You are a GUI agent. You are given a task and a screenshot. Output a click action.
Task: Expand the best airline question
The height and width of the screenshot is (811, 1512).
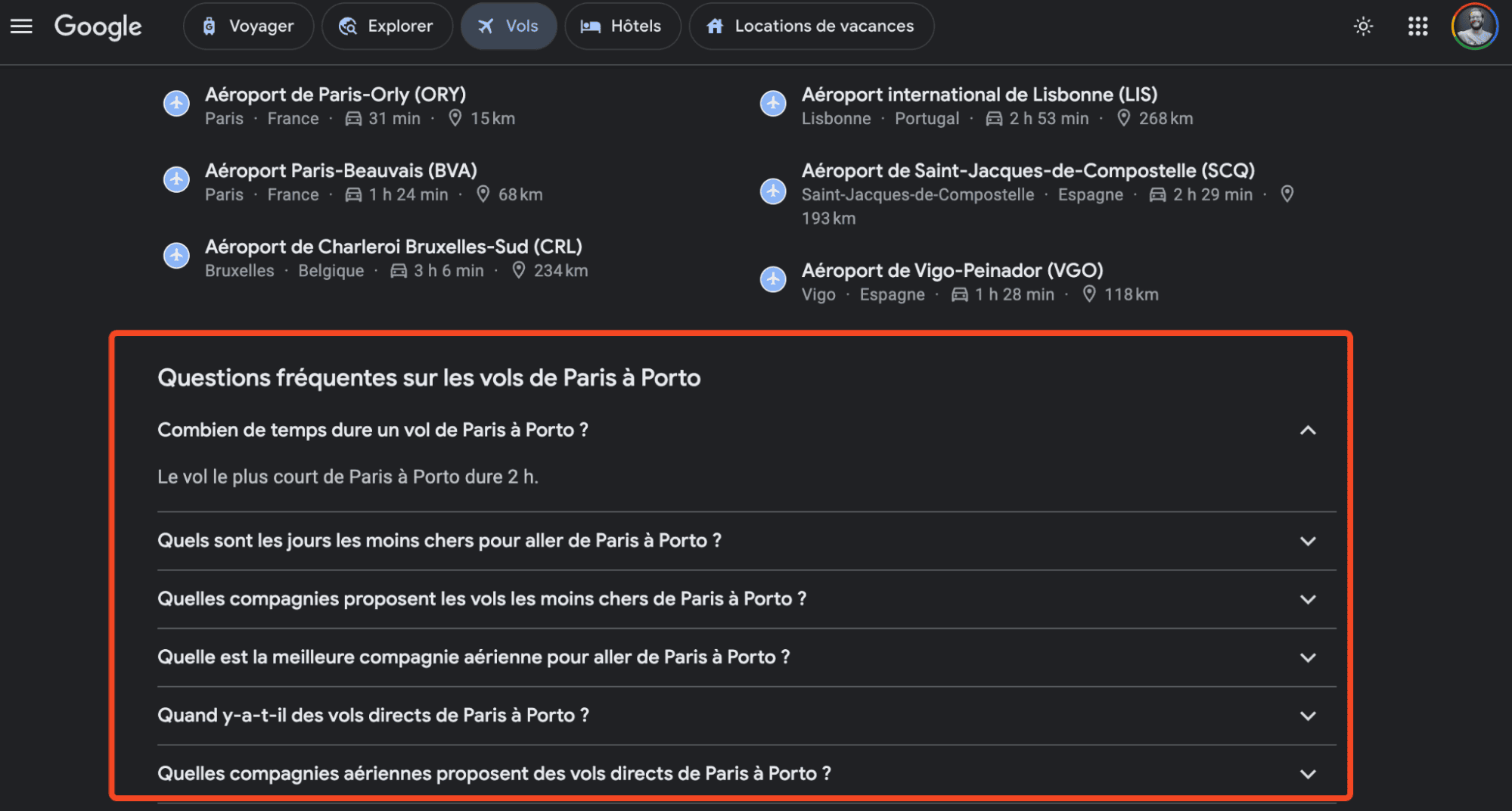click(747, 657)
